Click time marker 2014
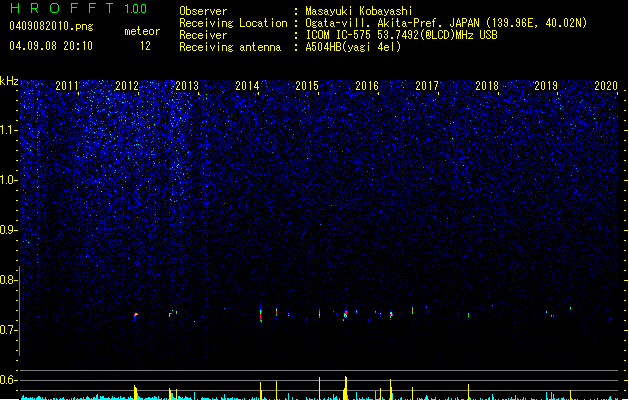 [x=247, y=86]
